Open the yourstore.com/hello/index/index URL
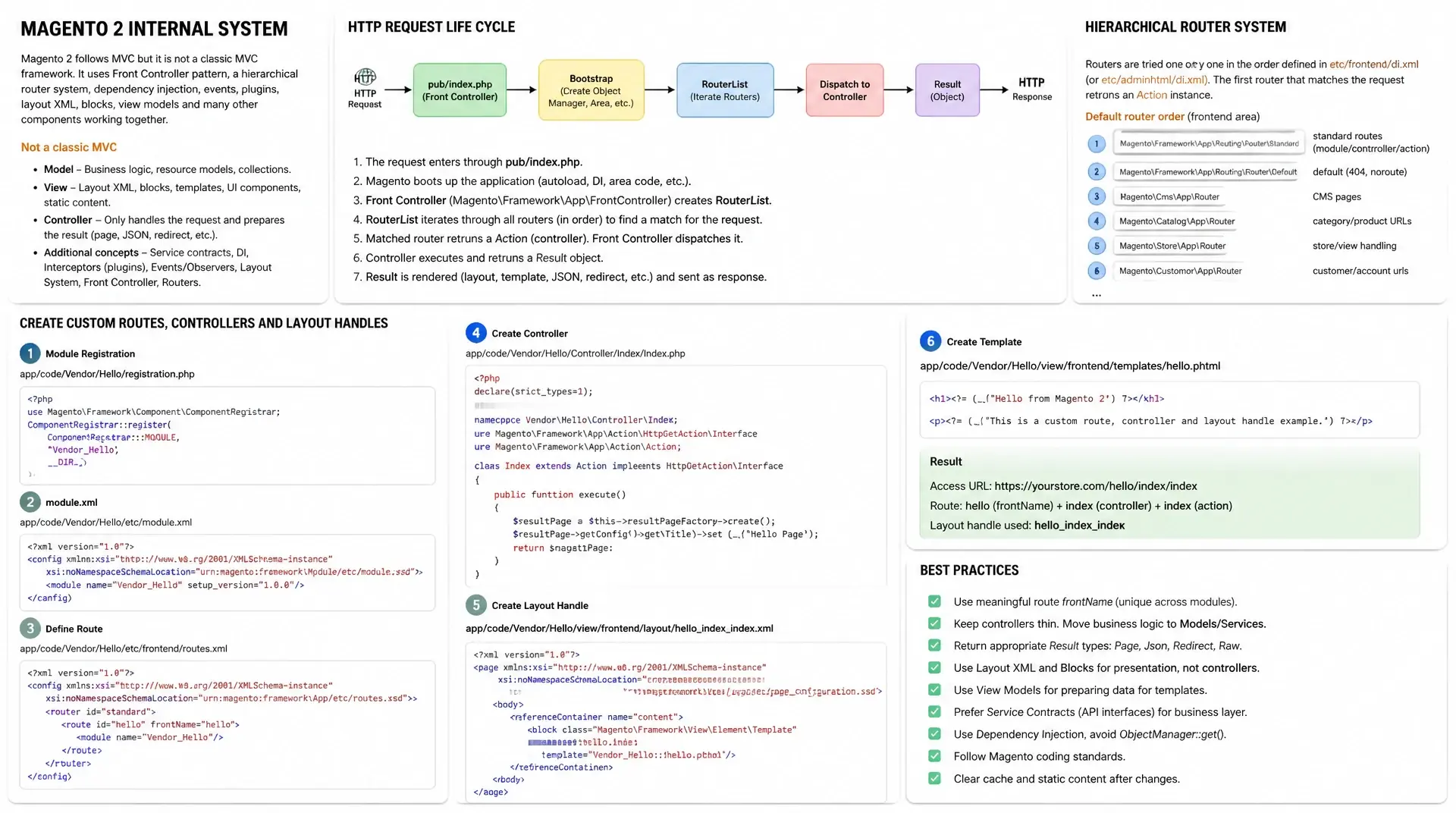 (1095, 486)
